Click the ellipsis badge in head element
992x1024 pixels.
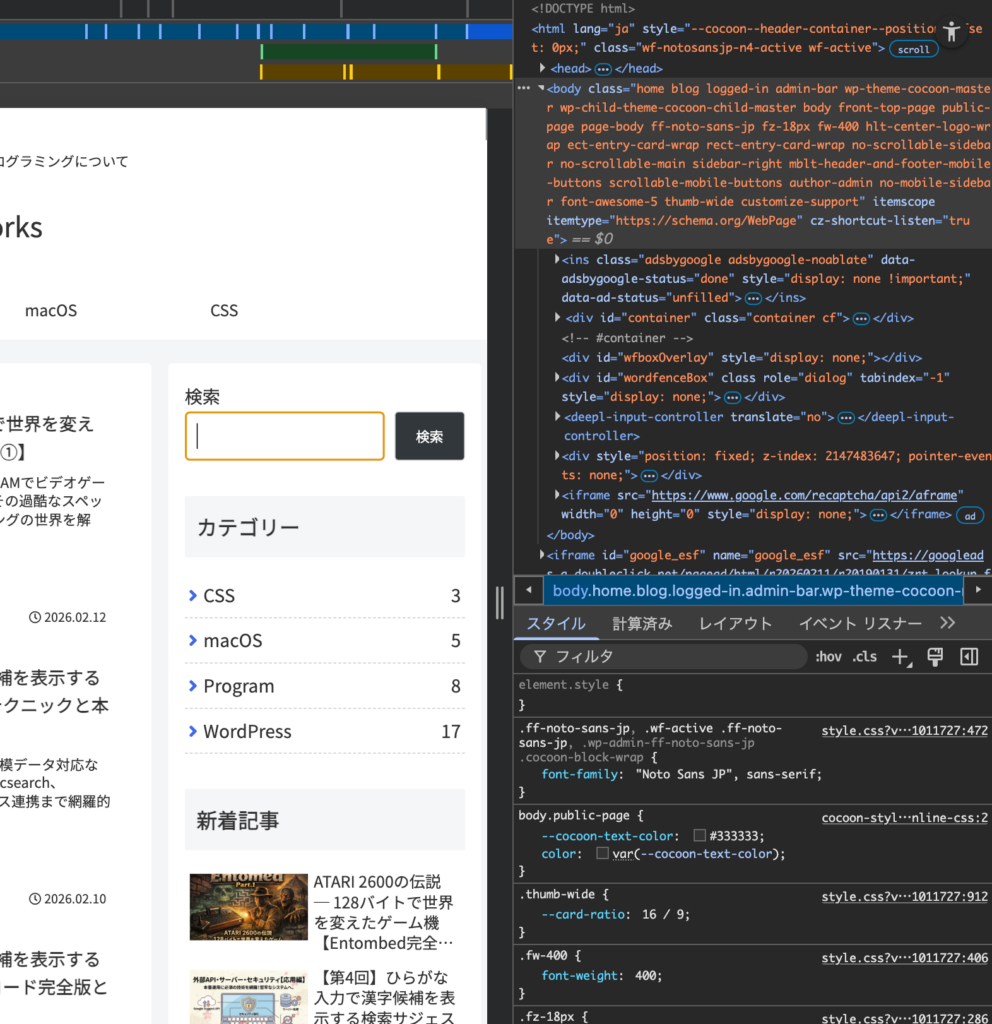[x=603, y=69]
